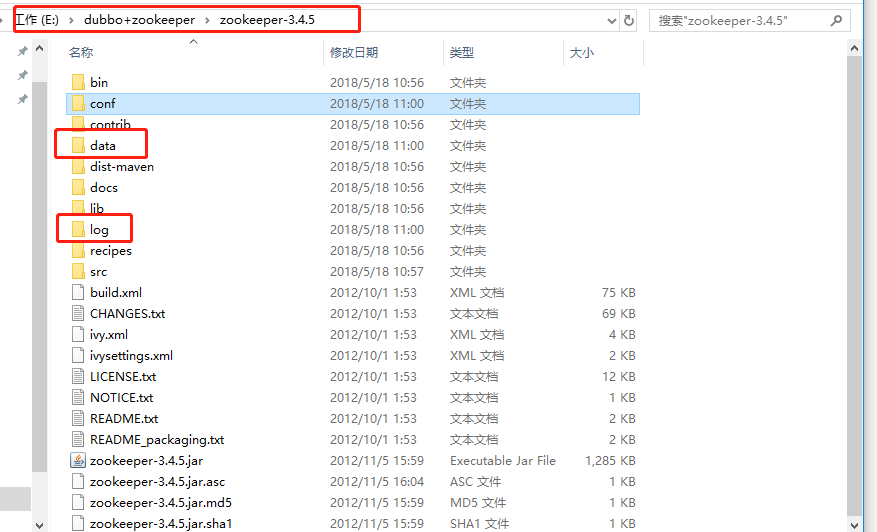
Task: Select the build.xml file name
Action: point(116,293)
